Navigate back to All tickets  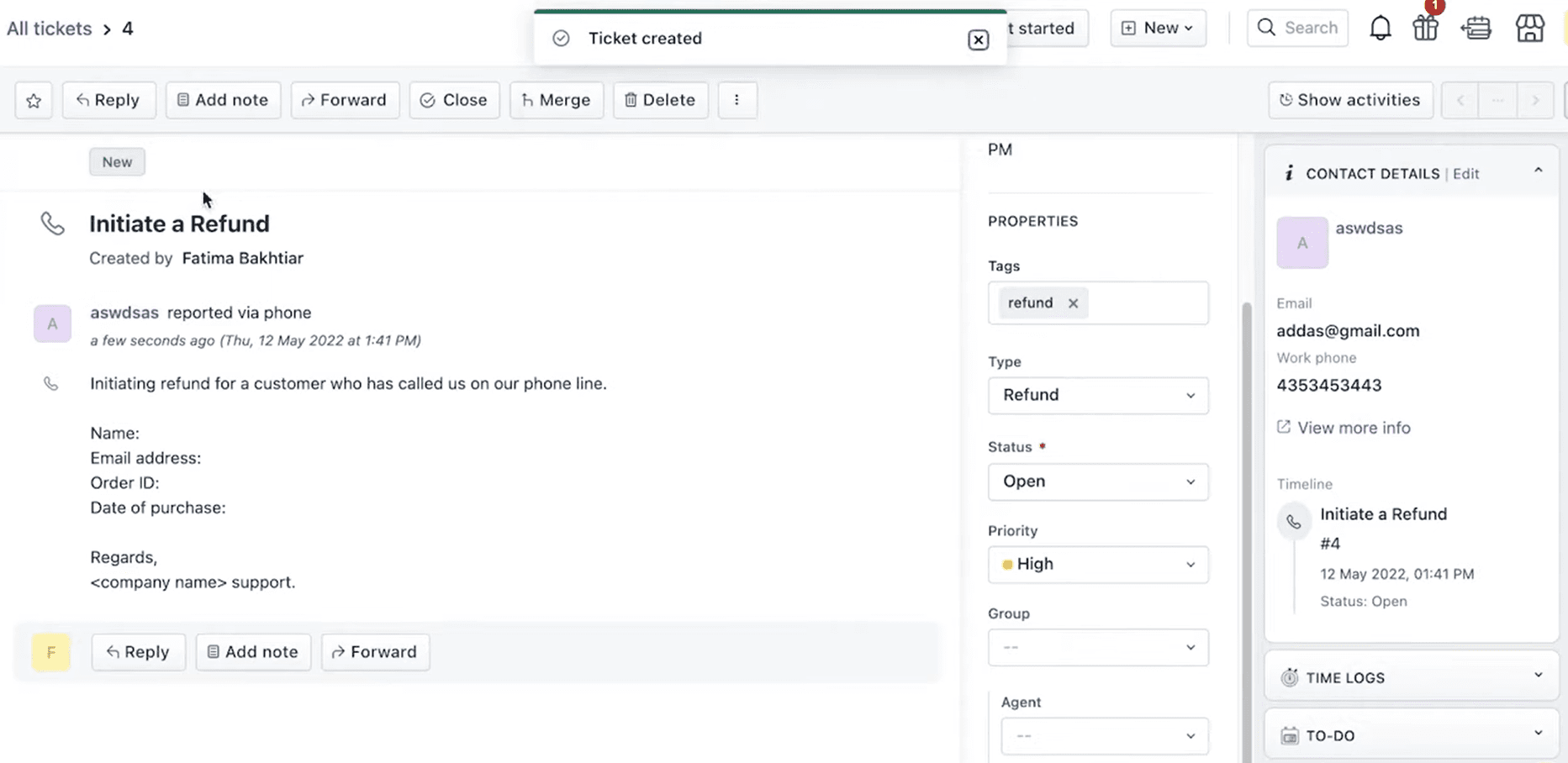tap(49, 28)
